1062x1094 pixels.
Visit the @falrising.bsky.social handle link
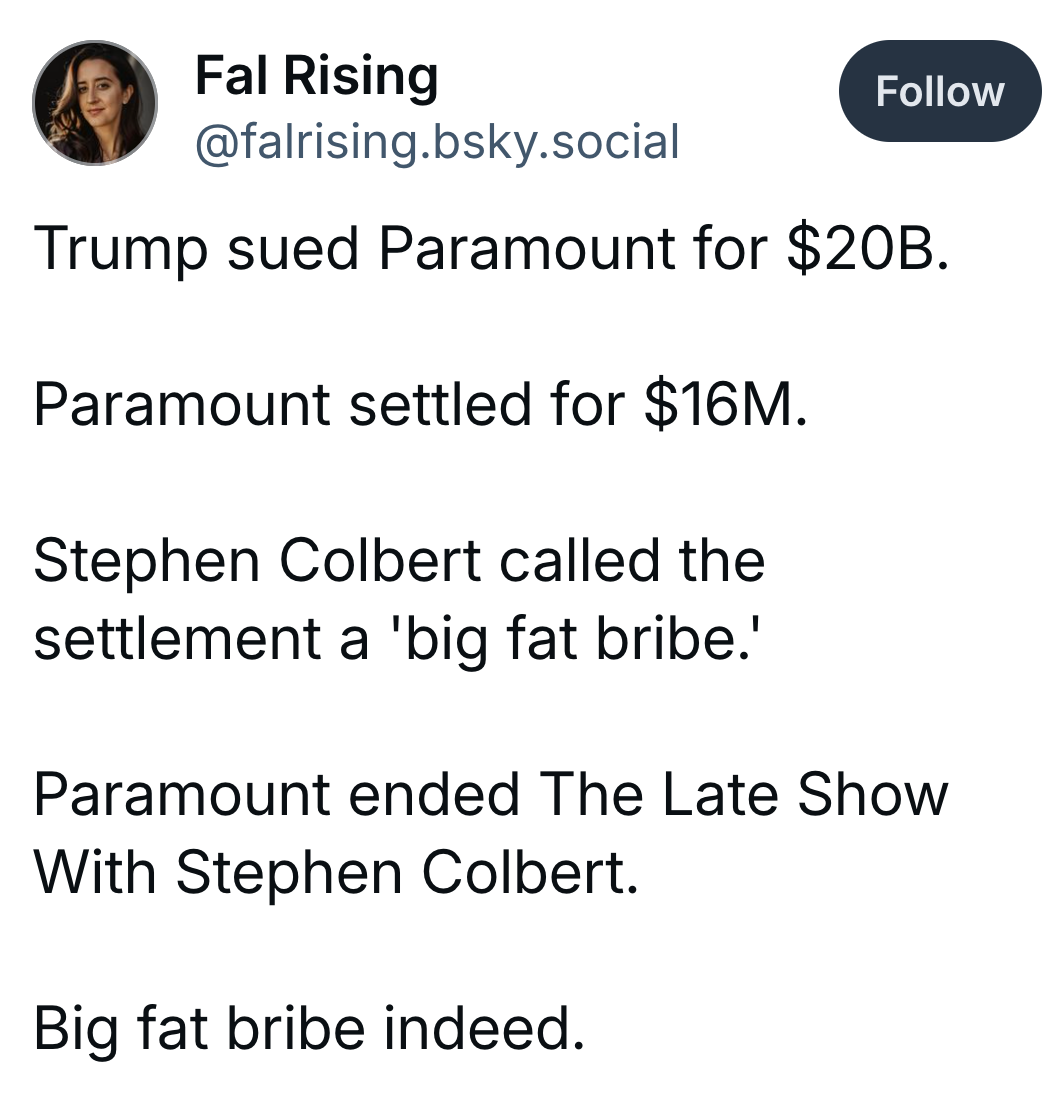(437, 142)
